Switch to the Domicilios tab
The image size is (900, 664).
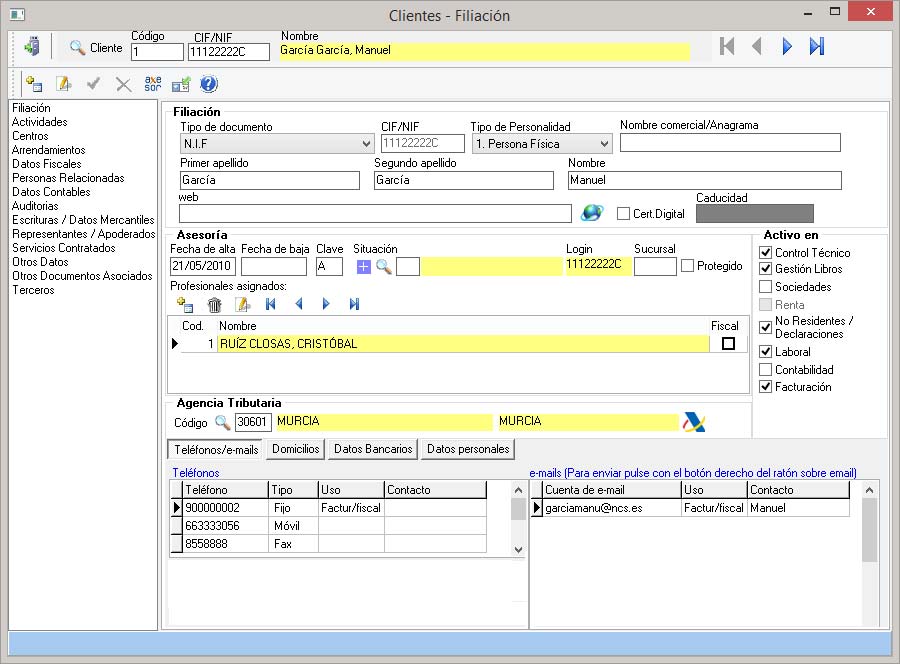(296, 449)
